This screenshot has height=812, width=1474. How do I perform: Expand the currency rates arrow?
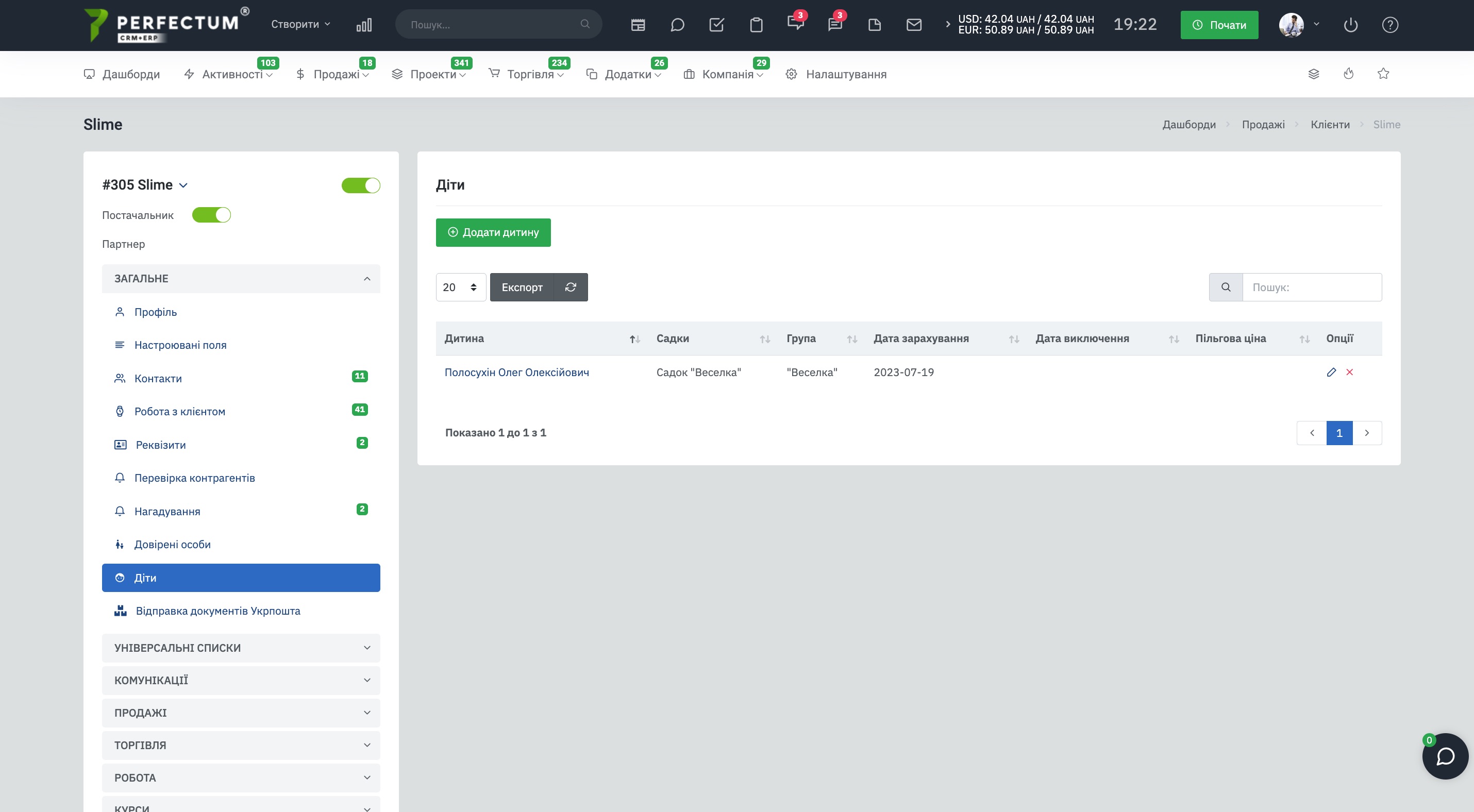pyautogui.click(x=948, y=24)
